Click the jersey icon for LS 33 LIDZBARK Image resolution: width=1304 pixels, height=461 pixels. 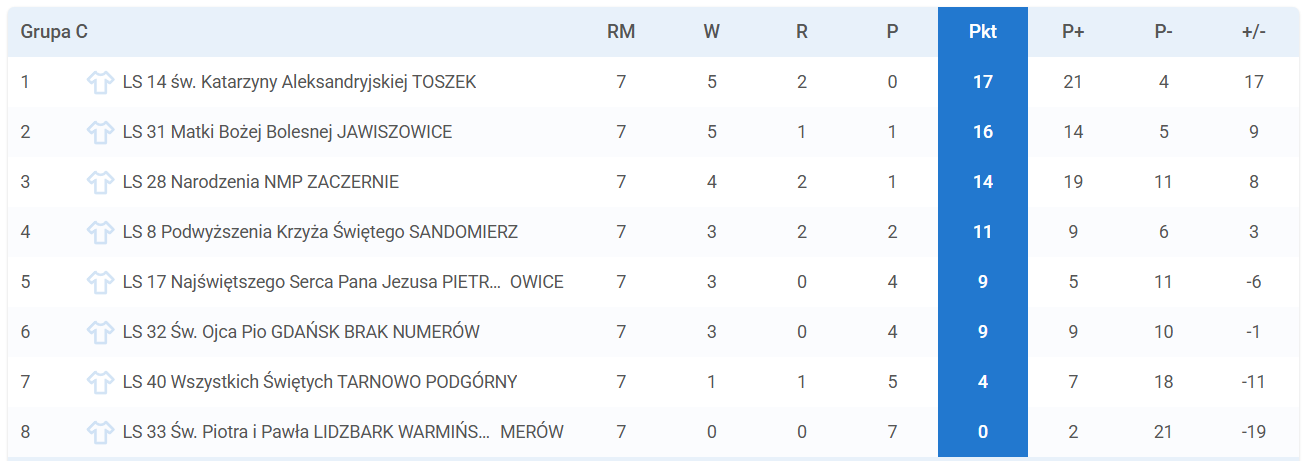[x=100, y=432]
